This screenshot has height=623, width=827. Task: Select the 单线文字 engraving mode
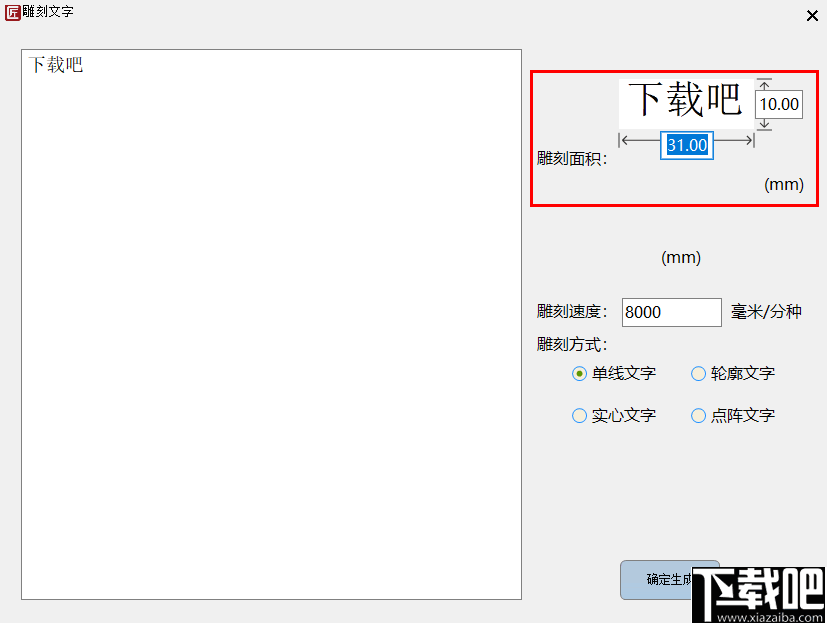point(578,373)
